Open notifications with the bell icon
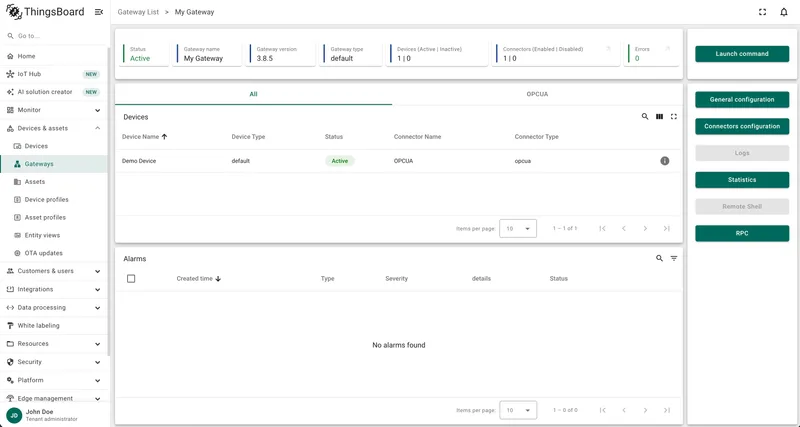This screenshot has height=427, width=800. 784,12
